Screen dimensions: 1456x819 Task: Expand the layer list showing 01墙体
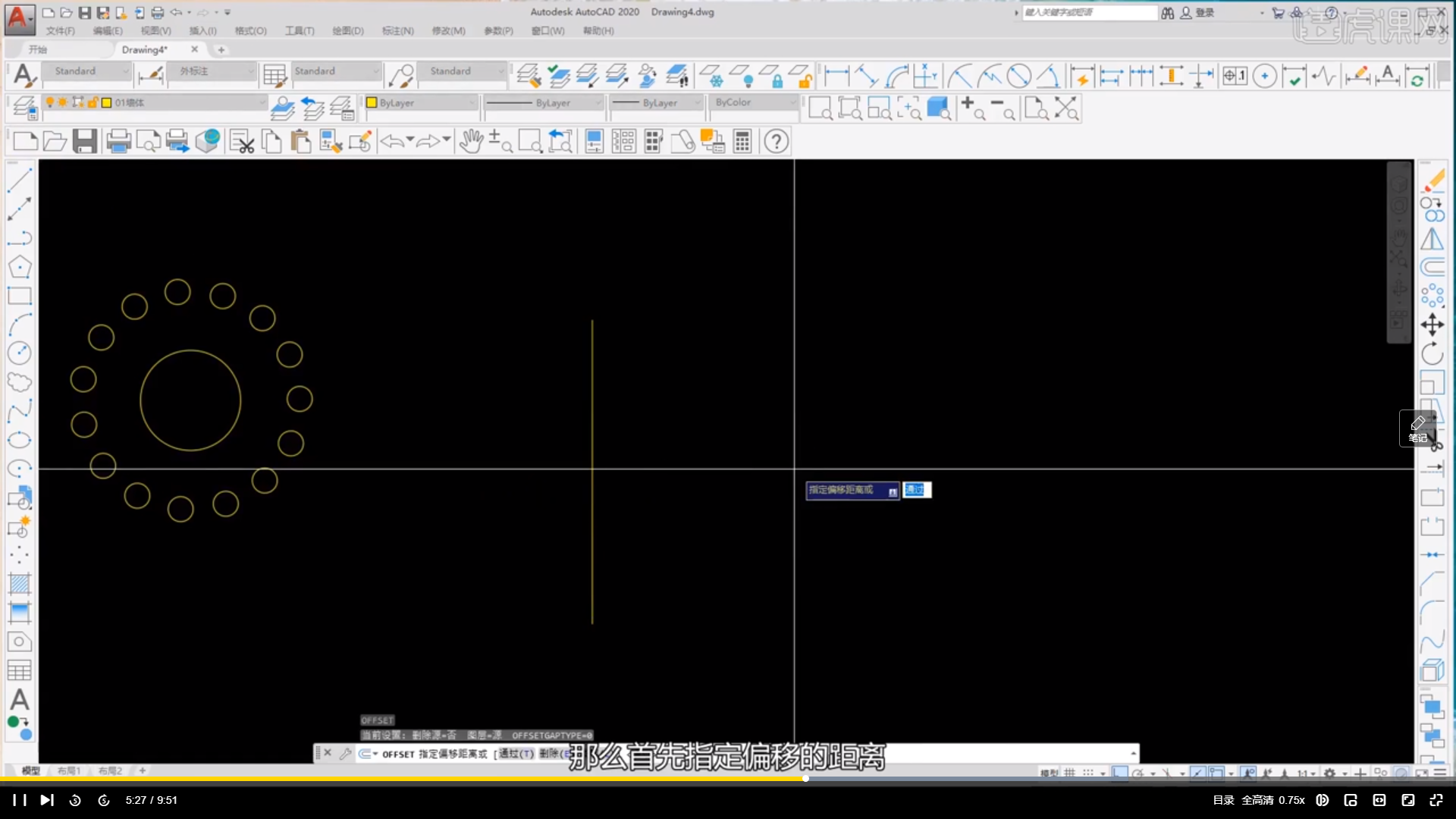(x=155, y=102)
